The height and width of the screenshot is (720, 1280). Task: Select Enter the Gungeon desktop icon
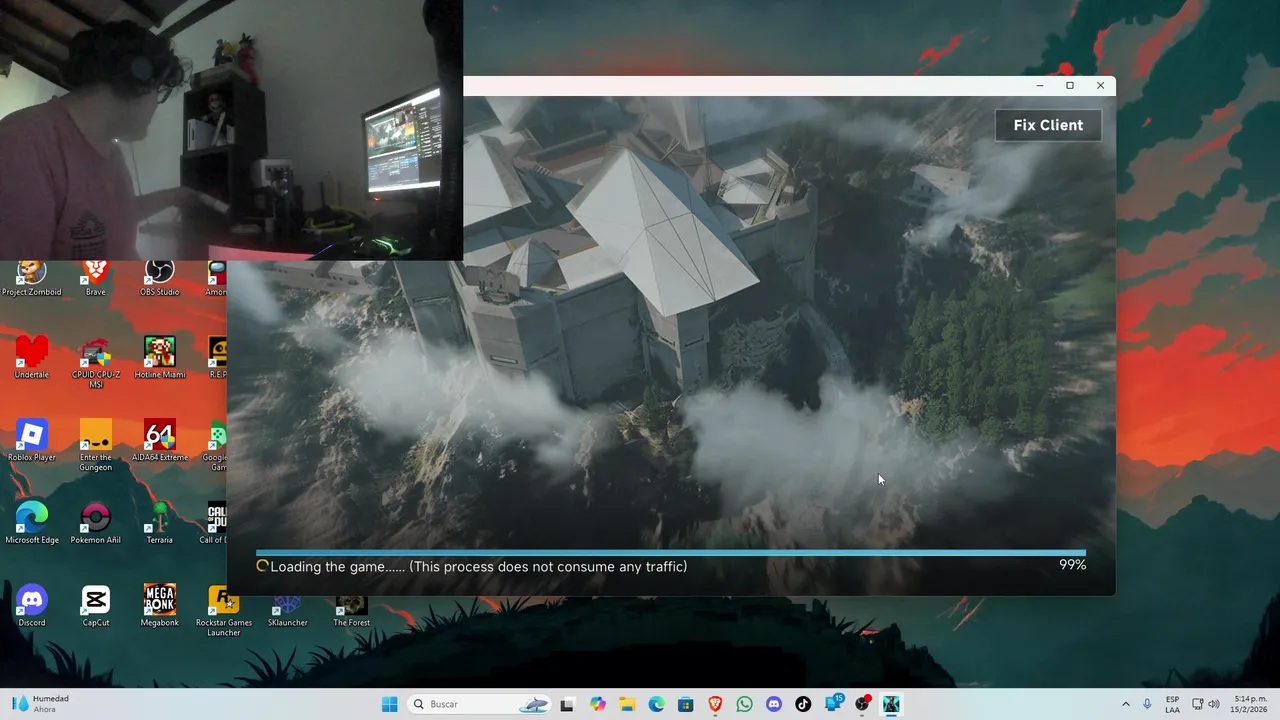point(96,446)
